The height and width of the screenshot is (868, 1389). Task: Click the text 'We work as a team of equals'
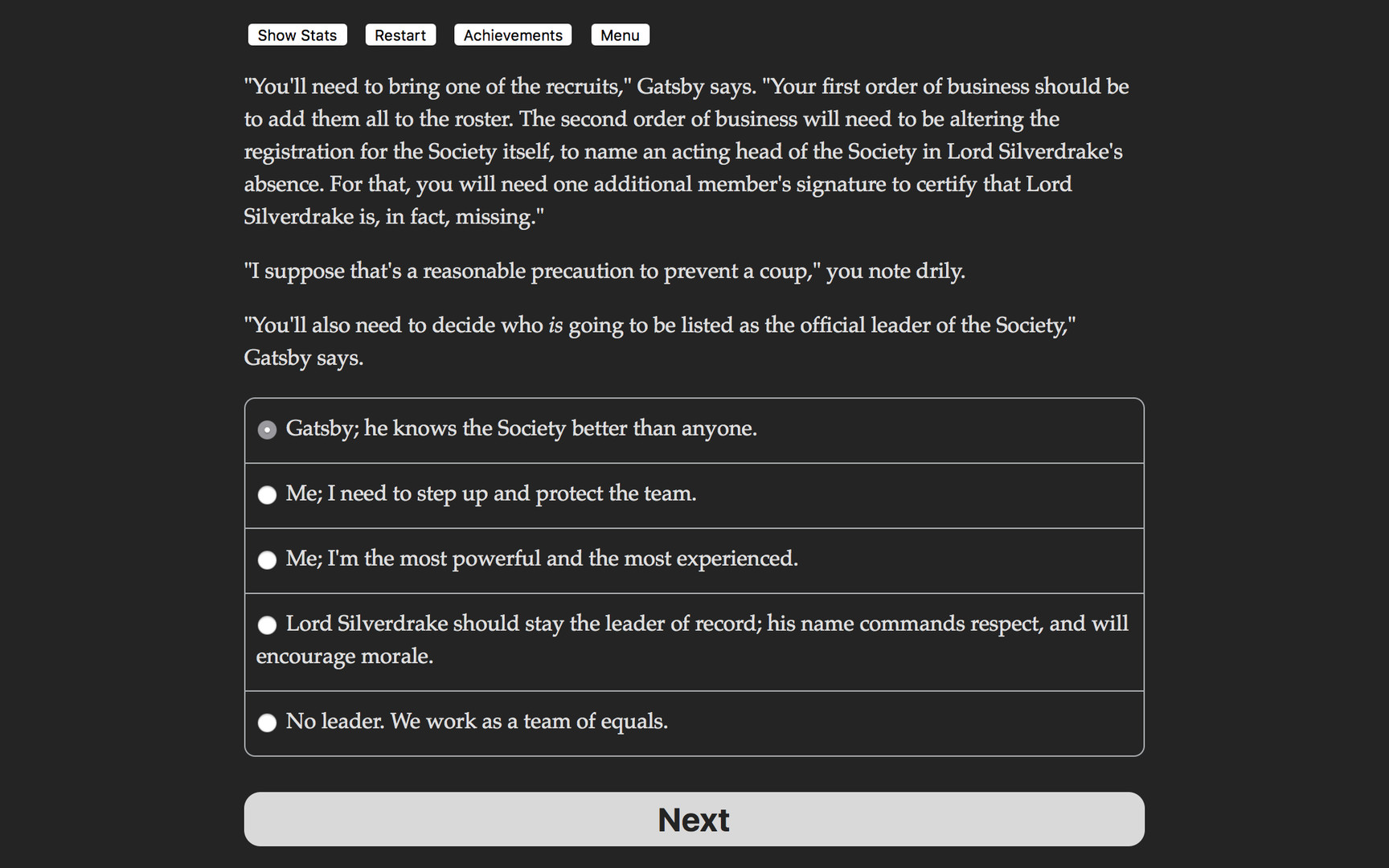pyautogui.click(x=529, y=722)
